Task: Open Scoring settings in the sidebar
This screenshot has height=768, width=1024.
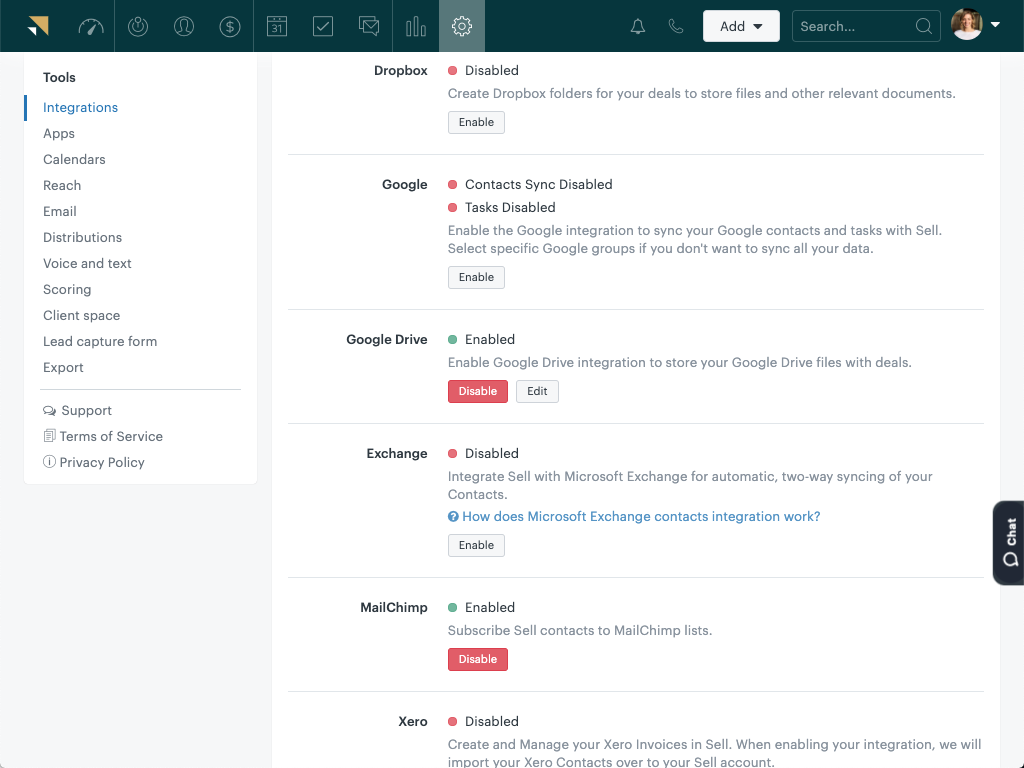Action: (67, 289)
